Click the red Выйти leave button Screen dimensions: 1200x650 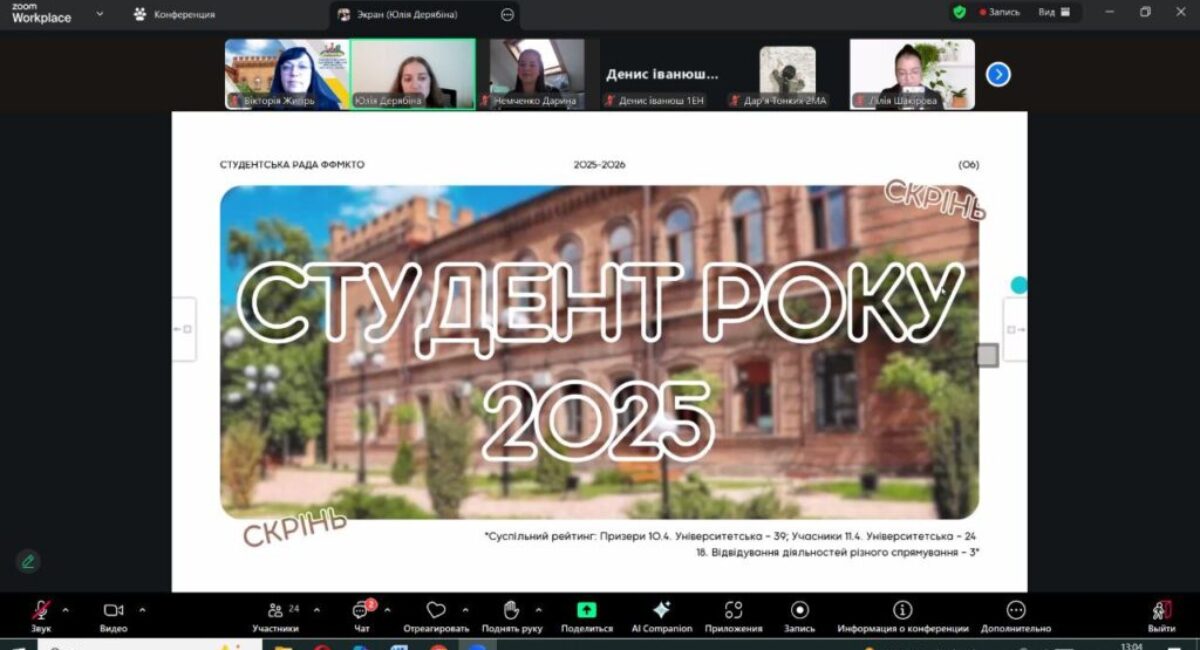pos(1161,612)
